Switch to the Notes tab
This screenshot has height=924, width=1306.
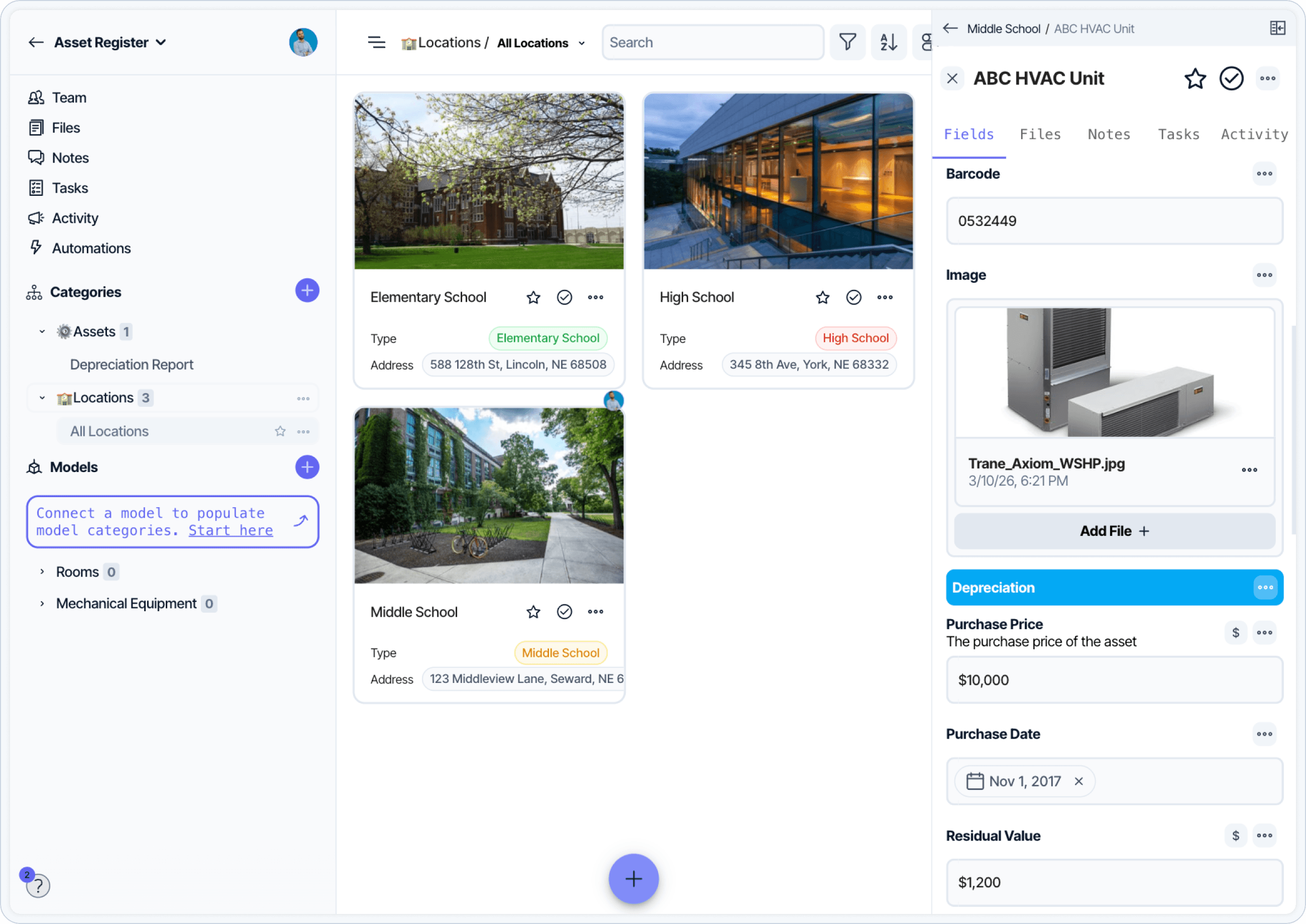click(1109, 134)
